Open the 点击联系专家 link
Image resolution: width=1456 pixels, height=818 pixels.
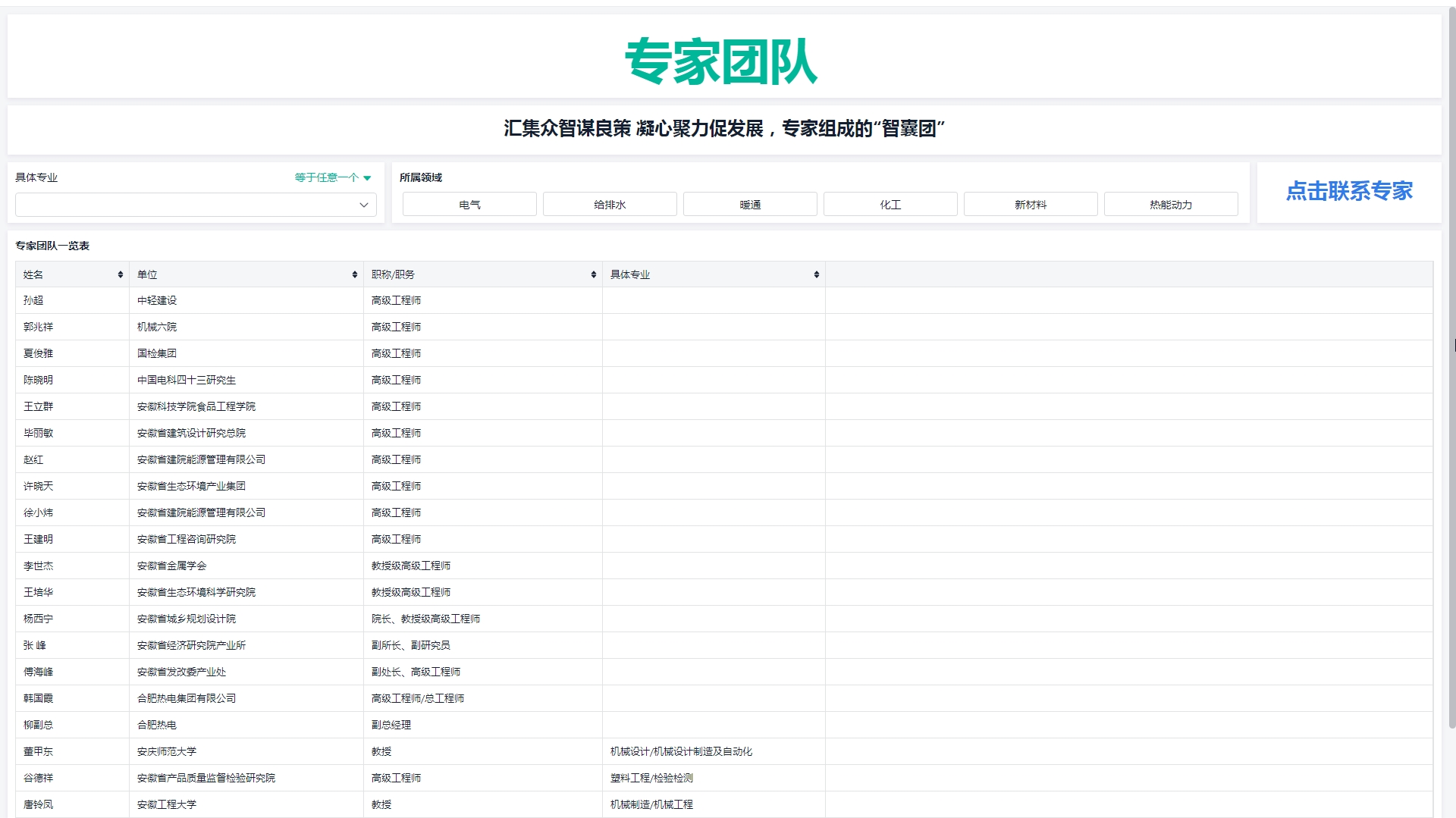pyautogui.click(x=1349, y=191)
